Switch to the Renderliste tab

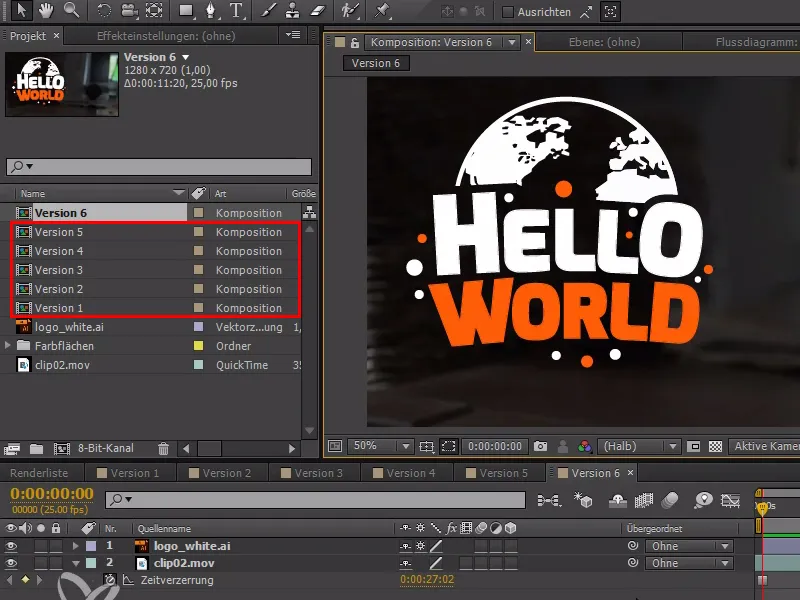coord(39,473)
